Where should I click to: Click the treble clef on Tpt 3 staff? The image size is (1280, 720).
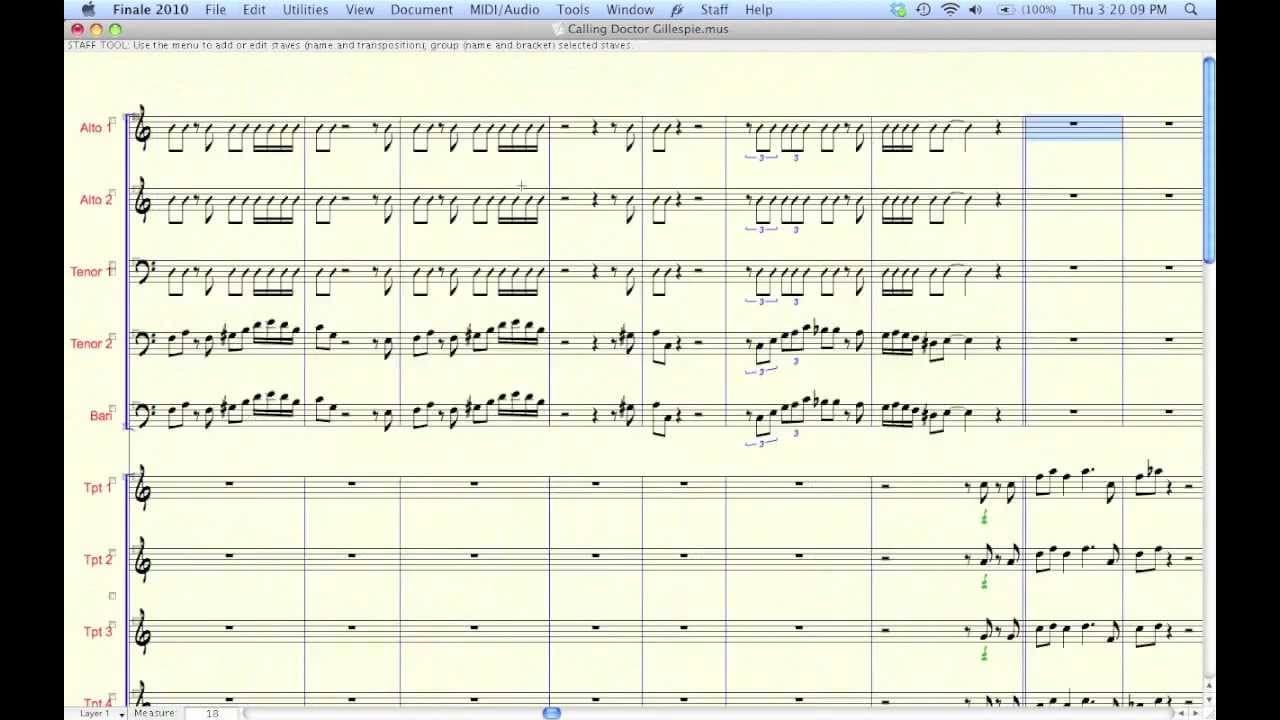point(143,633)
